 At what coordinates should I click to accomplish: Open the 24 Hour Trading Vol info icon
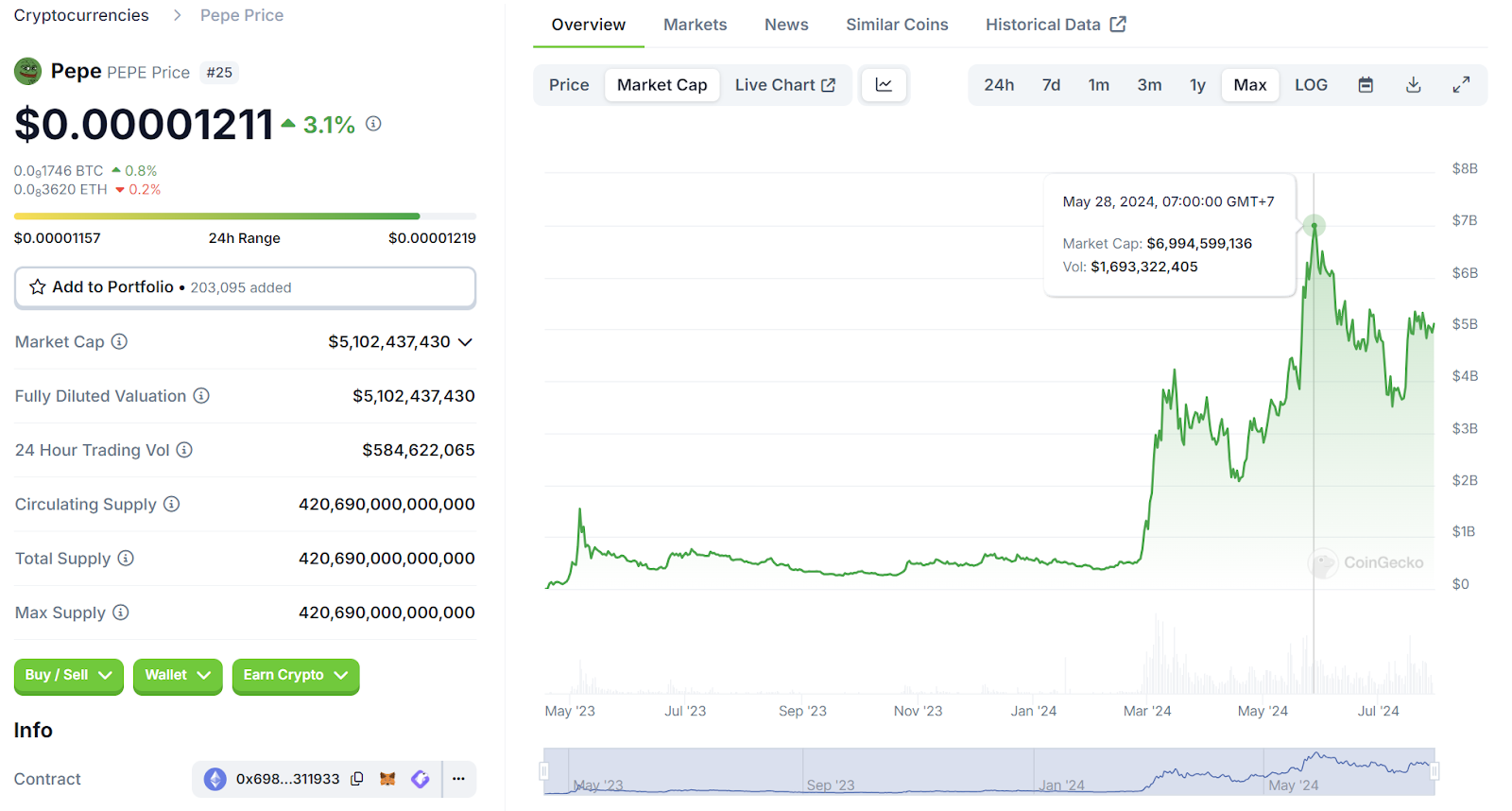184,450
